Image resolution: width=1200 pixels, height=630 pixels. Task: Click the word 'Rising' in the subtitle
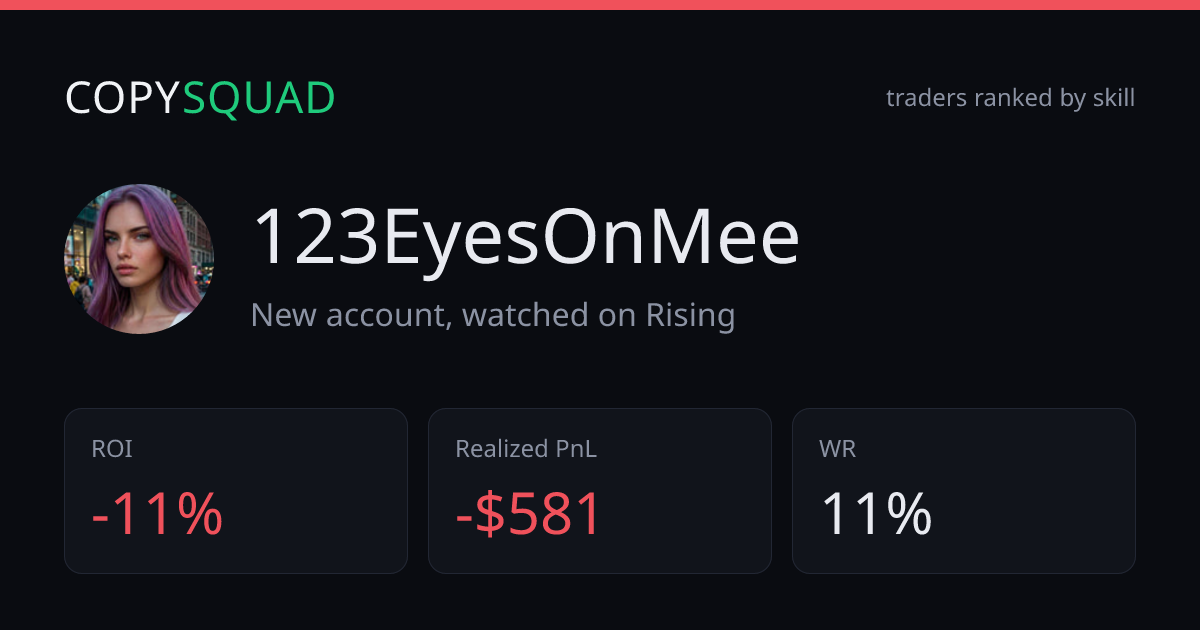[x=690, y=315]
